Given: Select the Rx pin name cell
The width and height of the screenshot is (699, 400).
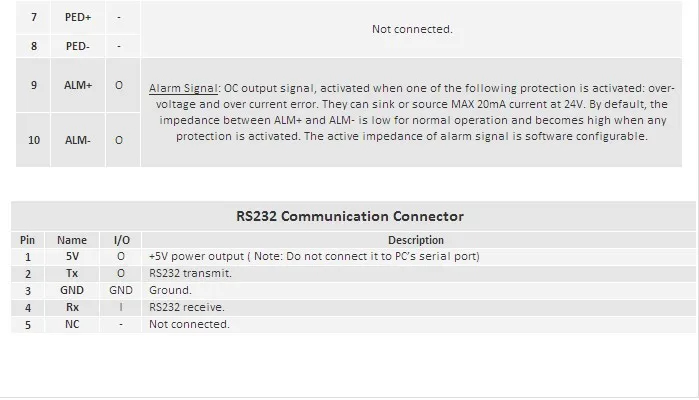Looking at the screenshot, I should click(72, 307).
